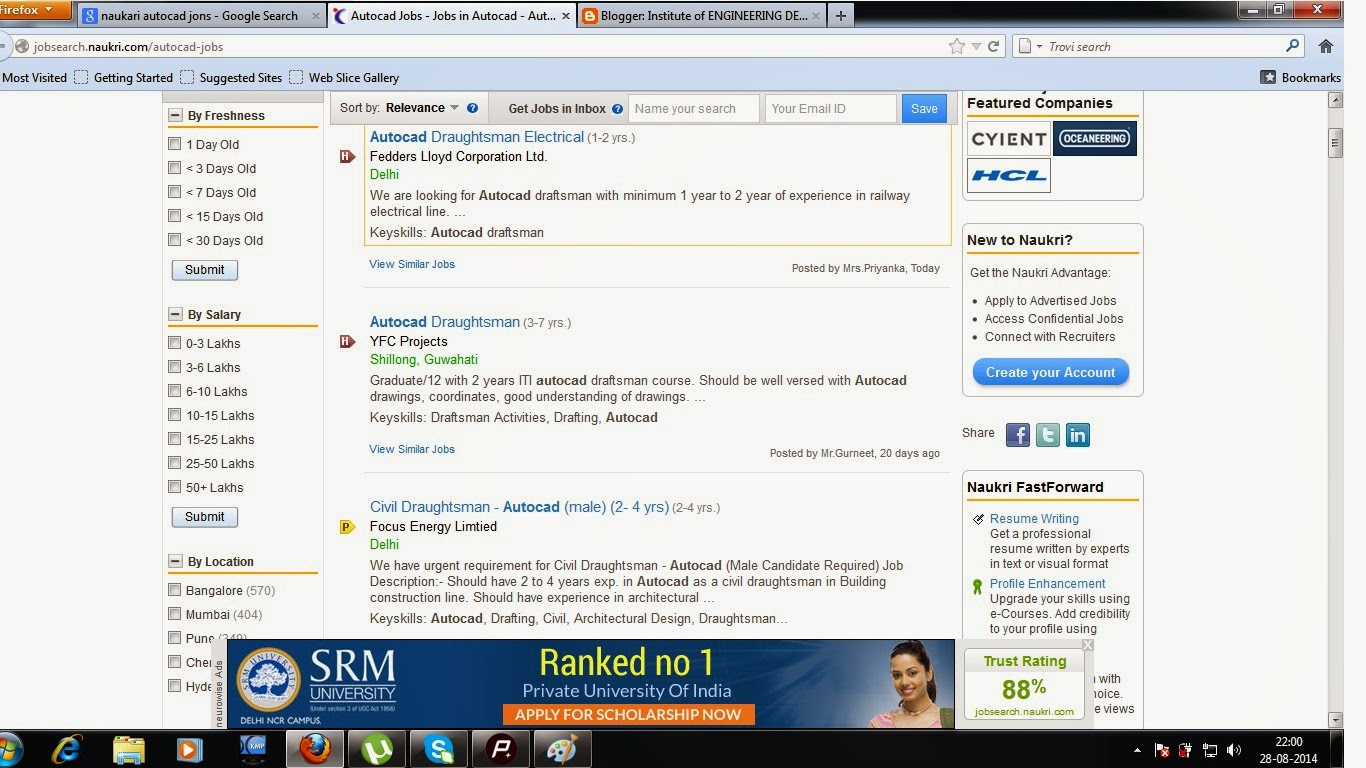Tick the 0-3 Lakhs salary checkbox
Screen dimensions: 1366x768
[x=175, y=343]
